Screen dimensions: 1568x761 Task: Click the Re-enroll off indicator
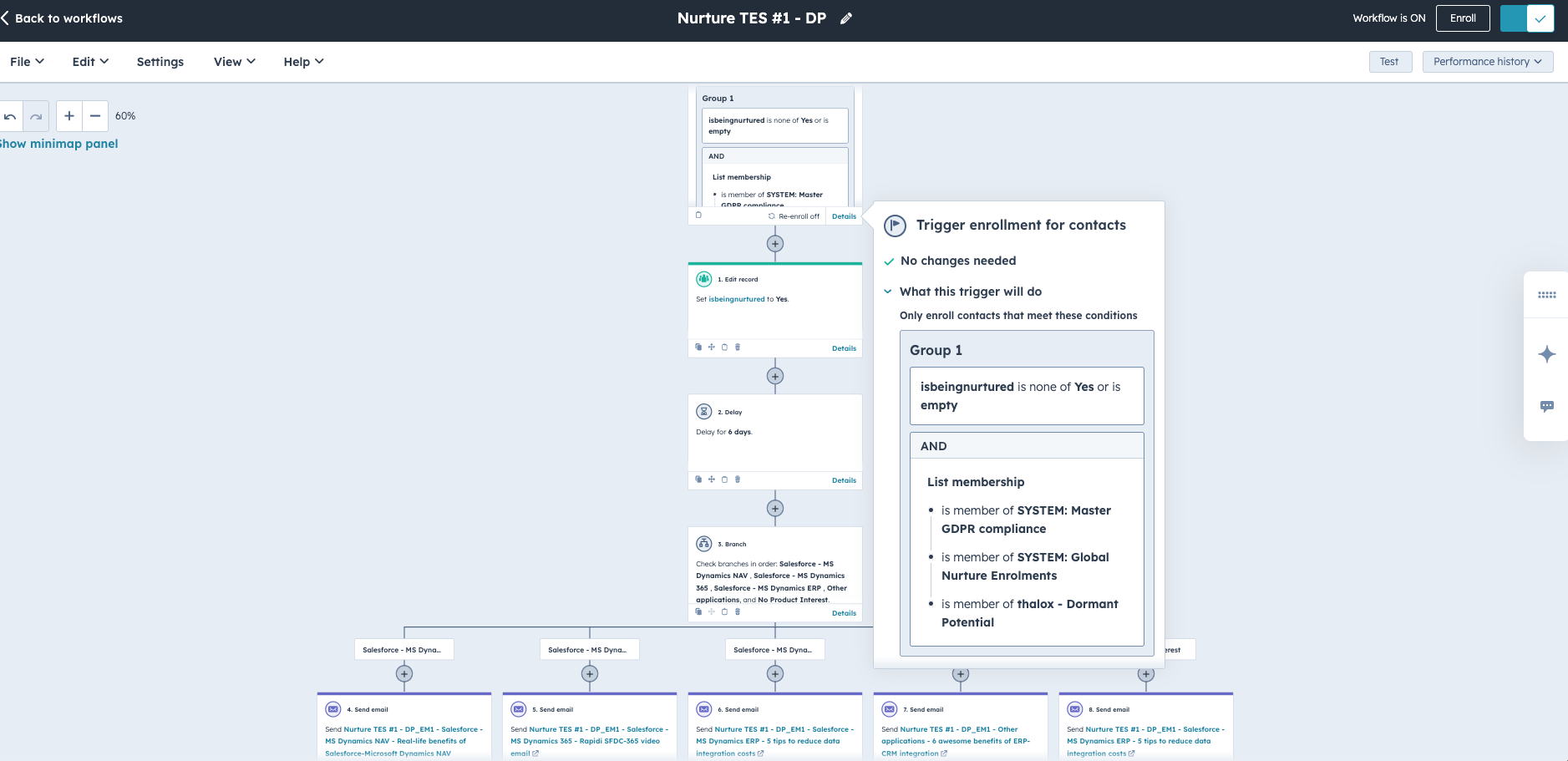point(794,216)
